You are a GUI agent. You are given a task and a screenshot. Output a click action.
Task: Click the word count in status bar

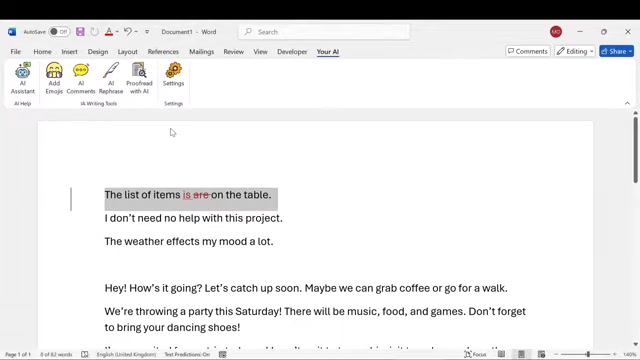point(56,354)
